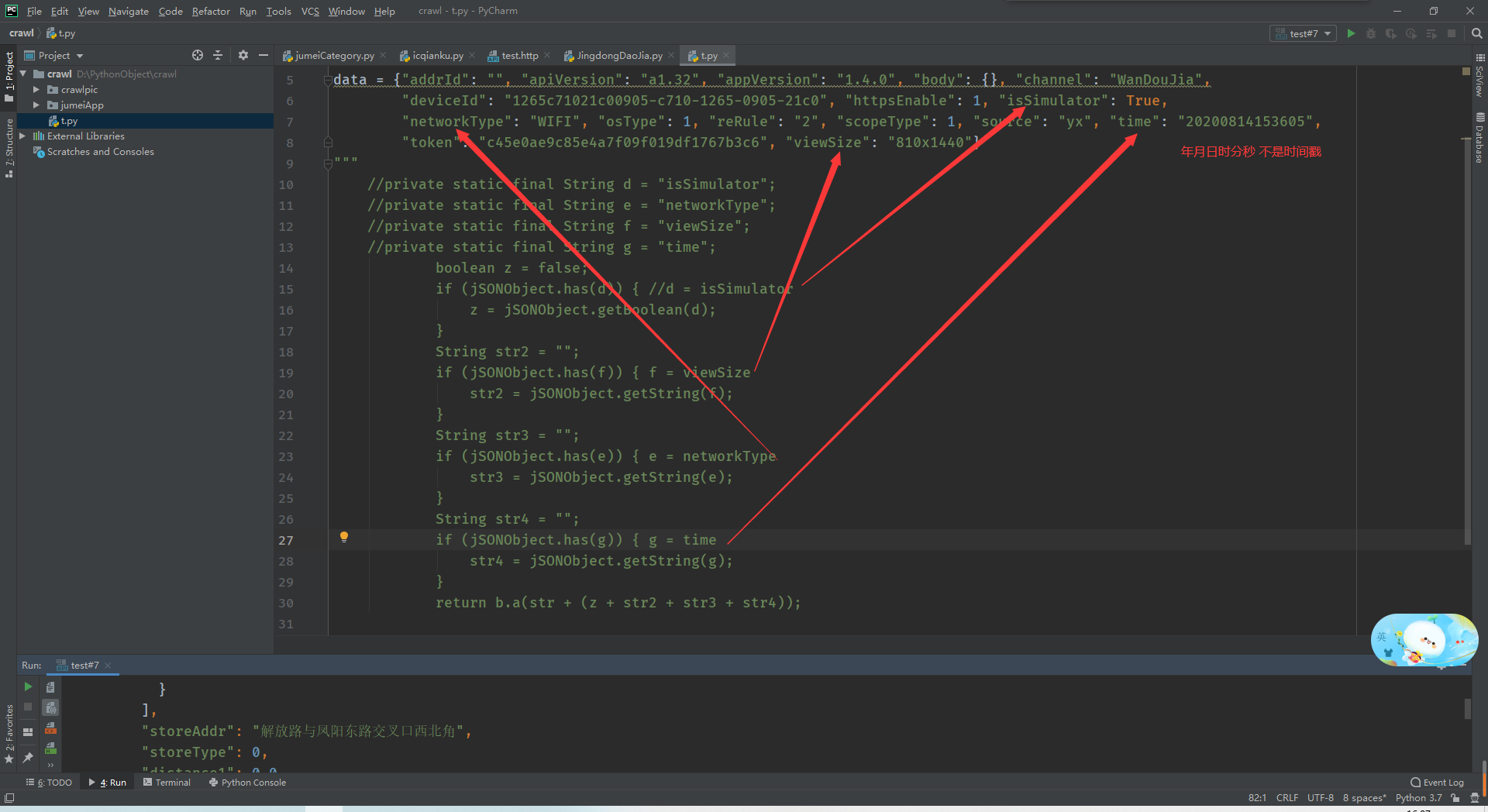
Task: Switch to test.http tab
Action: [518, 56]
